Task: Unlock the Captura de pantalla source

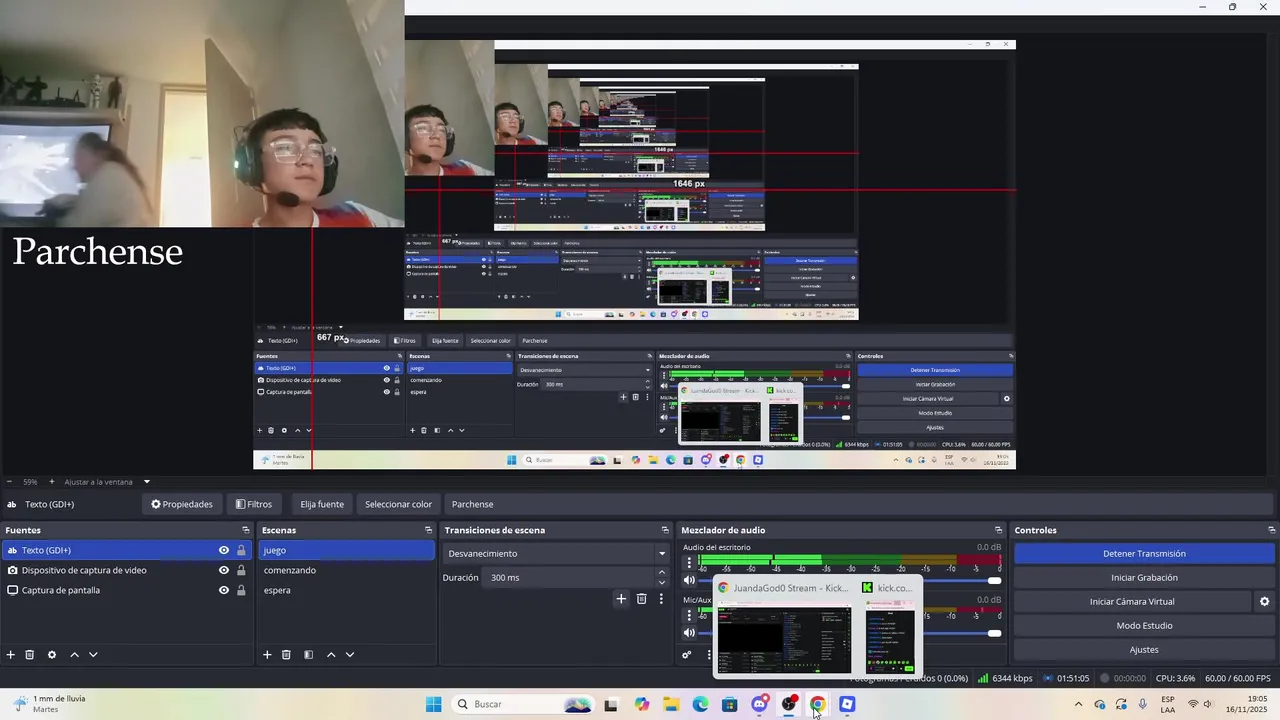Action: point(241,590)
